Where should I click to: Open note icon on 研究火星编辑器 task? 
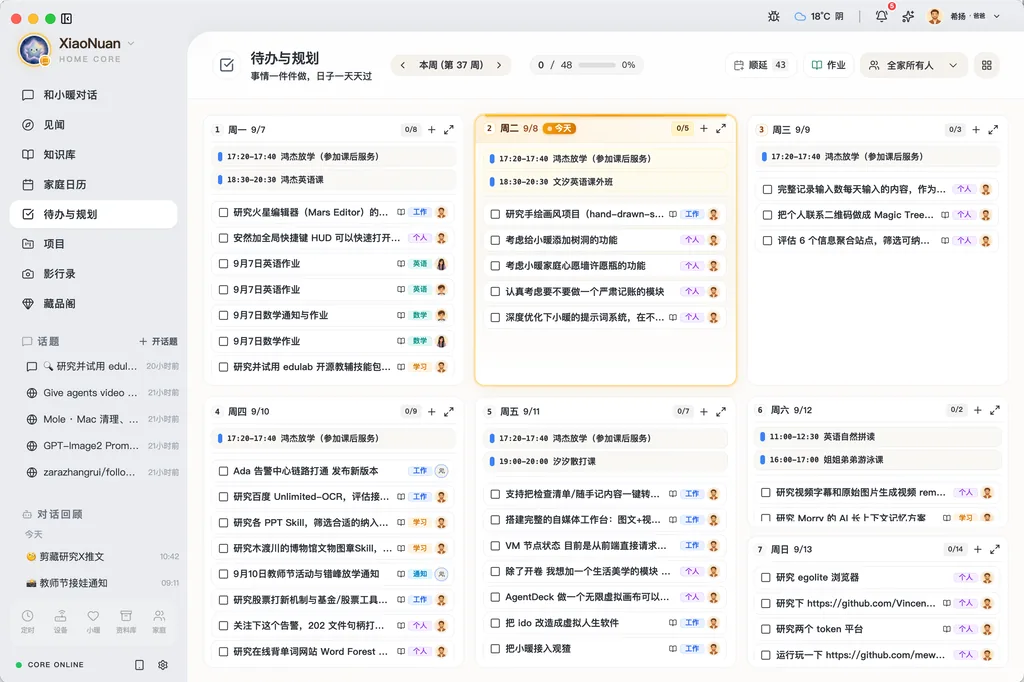click(x=401, y=212)
